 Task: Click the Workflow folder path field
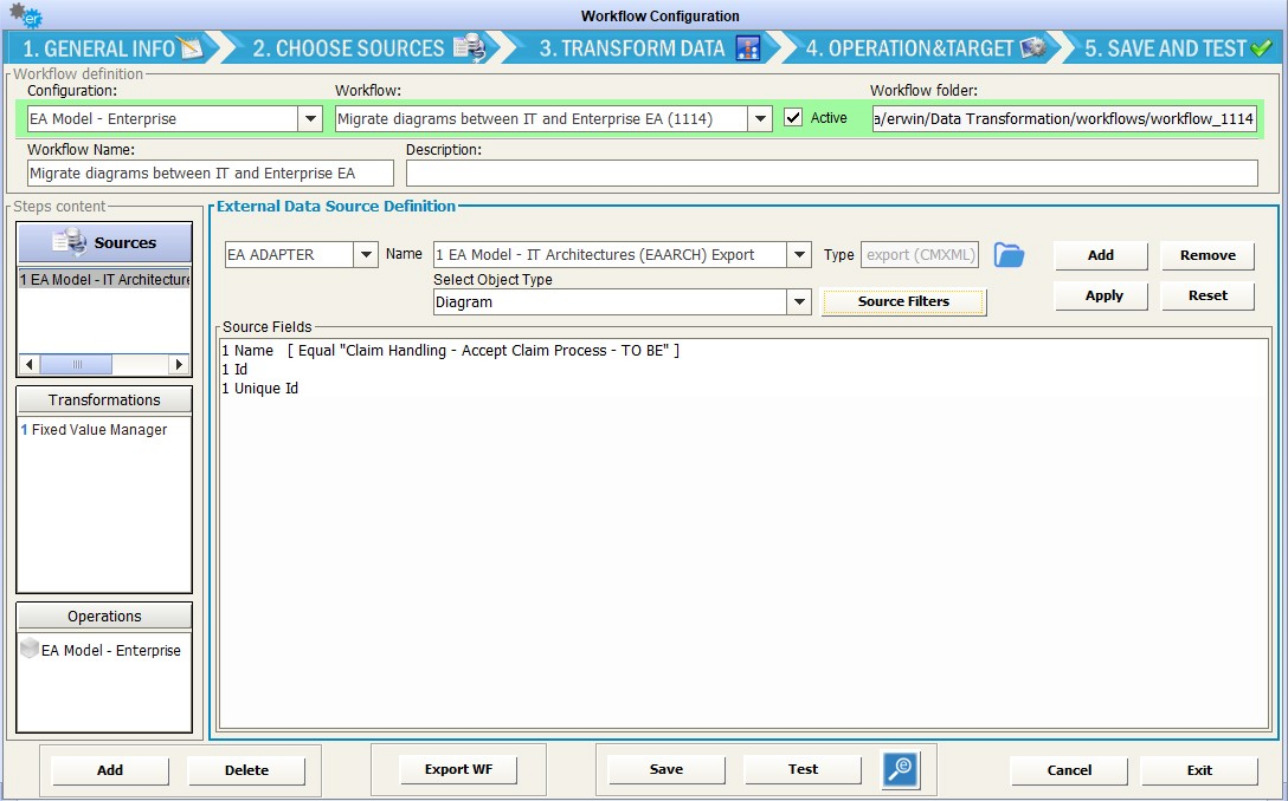coord(1064,119)
